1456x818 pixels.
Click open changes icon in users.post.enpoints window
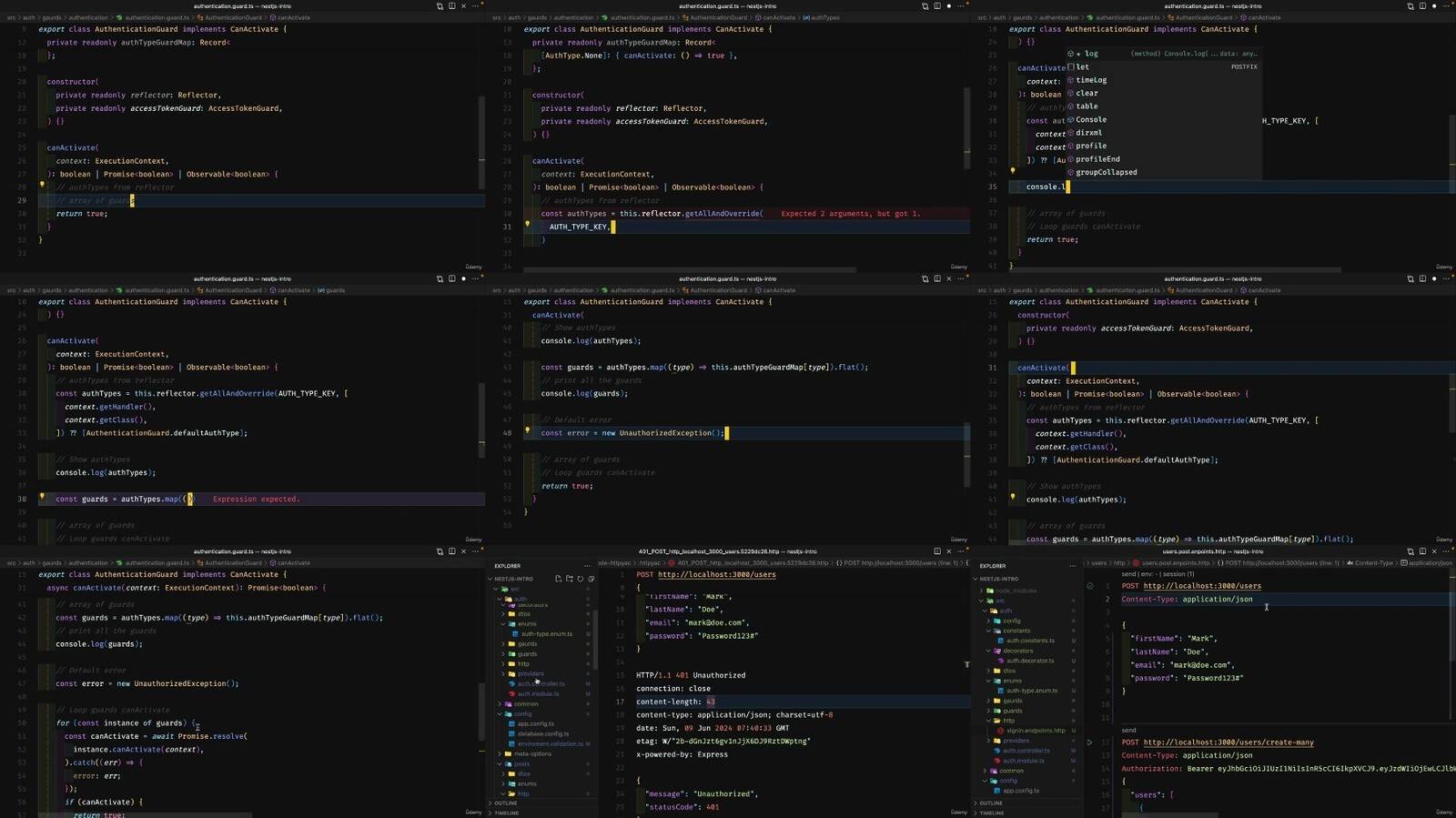(1410, 550)
